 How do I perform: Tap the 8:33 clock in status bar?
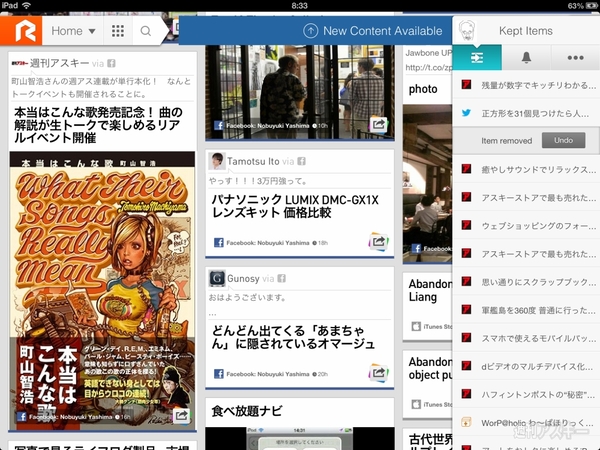click(300, 5)
